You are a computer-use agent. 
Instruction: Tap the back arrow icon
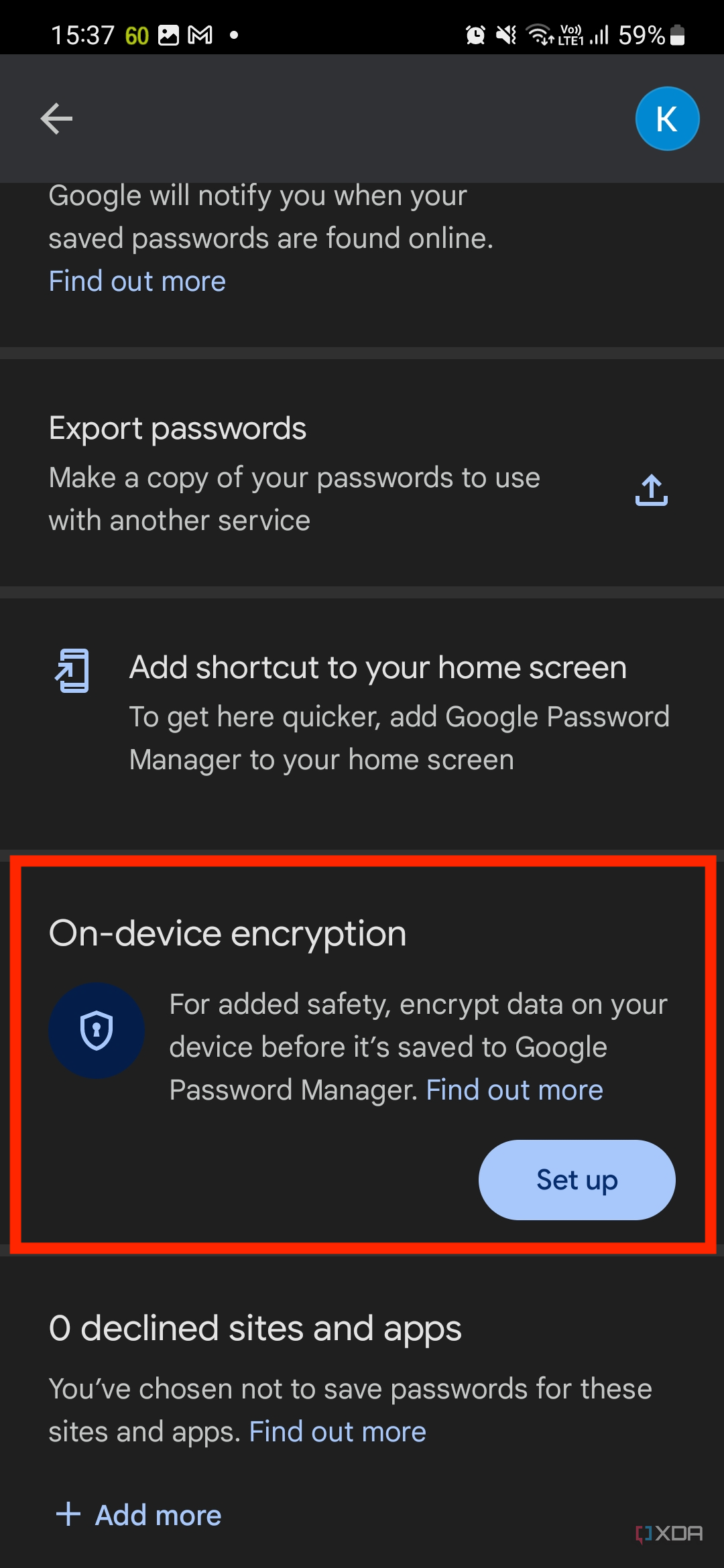(x=56, y=119)
